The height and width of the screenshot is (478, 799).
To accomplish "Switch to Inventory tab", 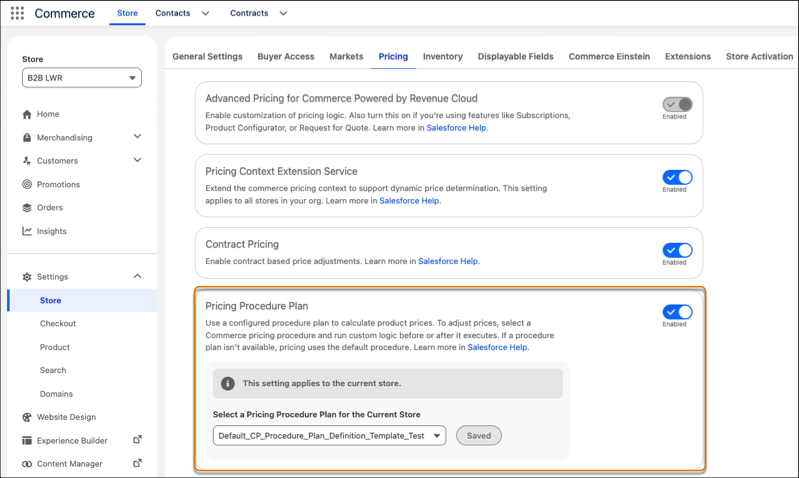I will click(x=443, y=57).
